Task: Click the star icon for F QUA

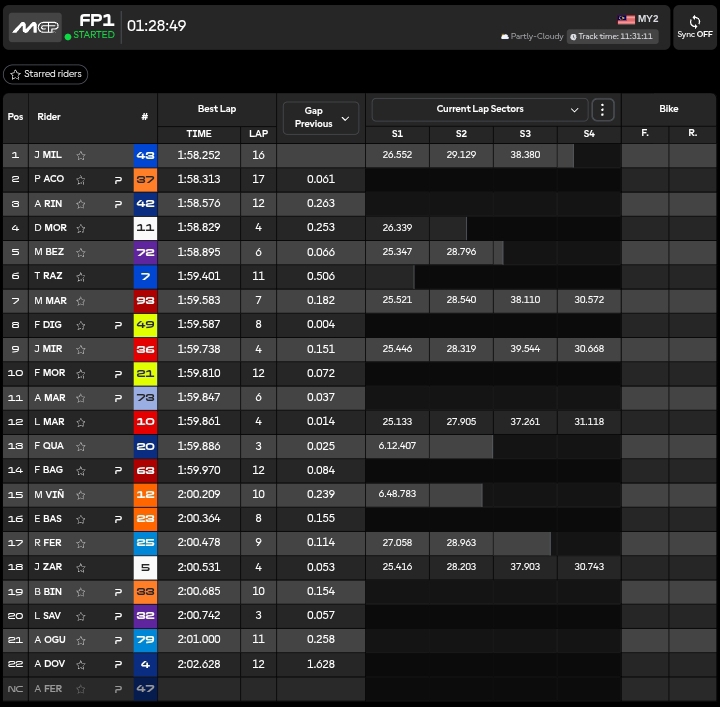Action: [81, 446]
